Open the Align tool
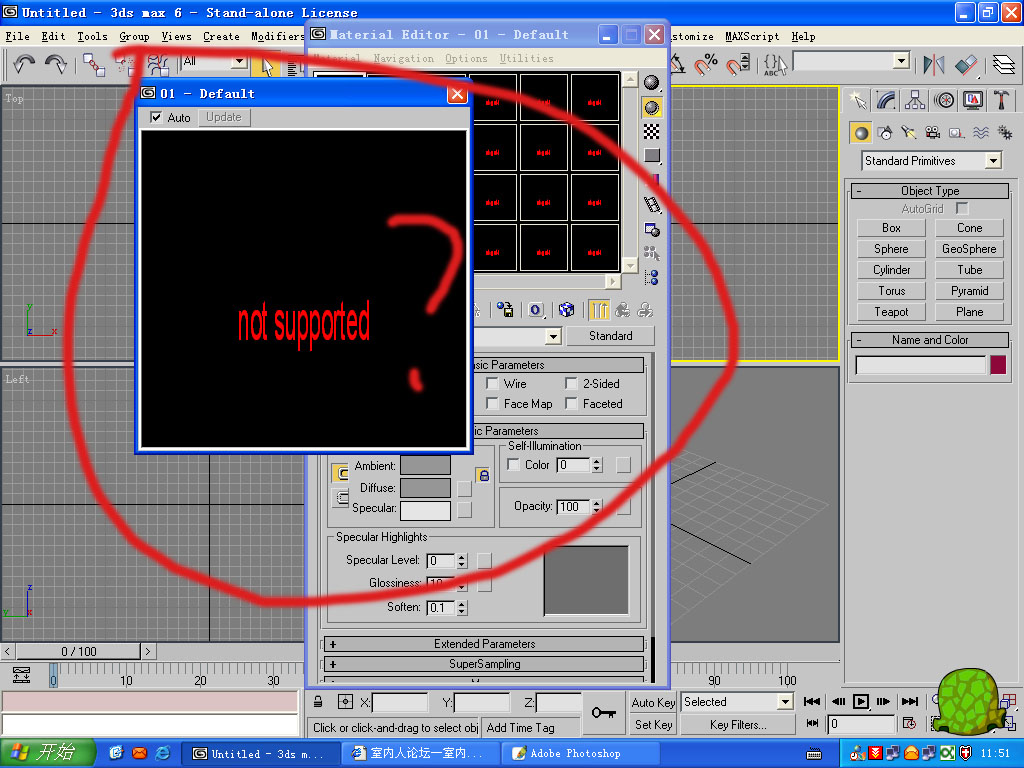This screenshot has height=768, width=1024. (x=966, y=65)
